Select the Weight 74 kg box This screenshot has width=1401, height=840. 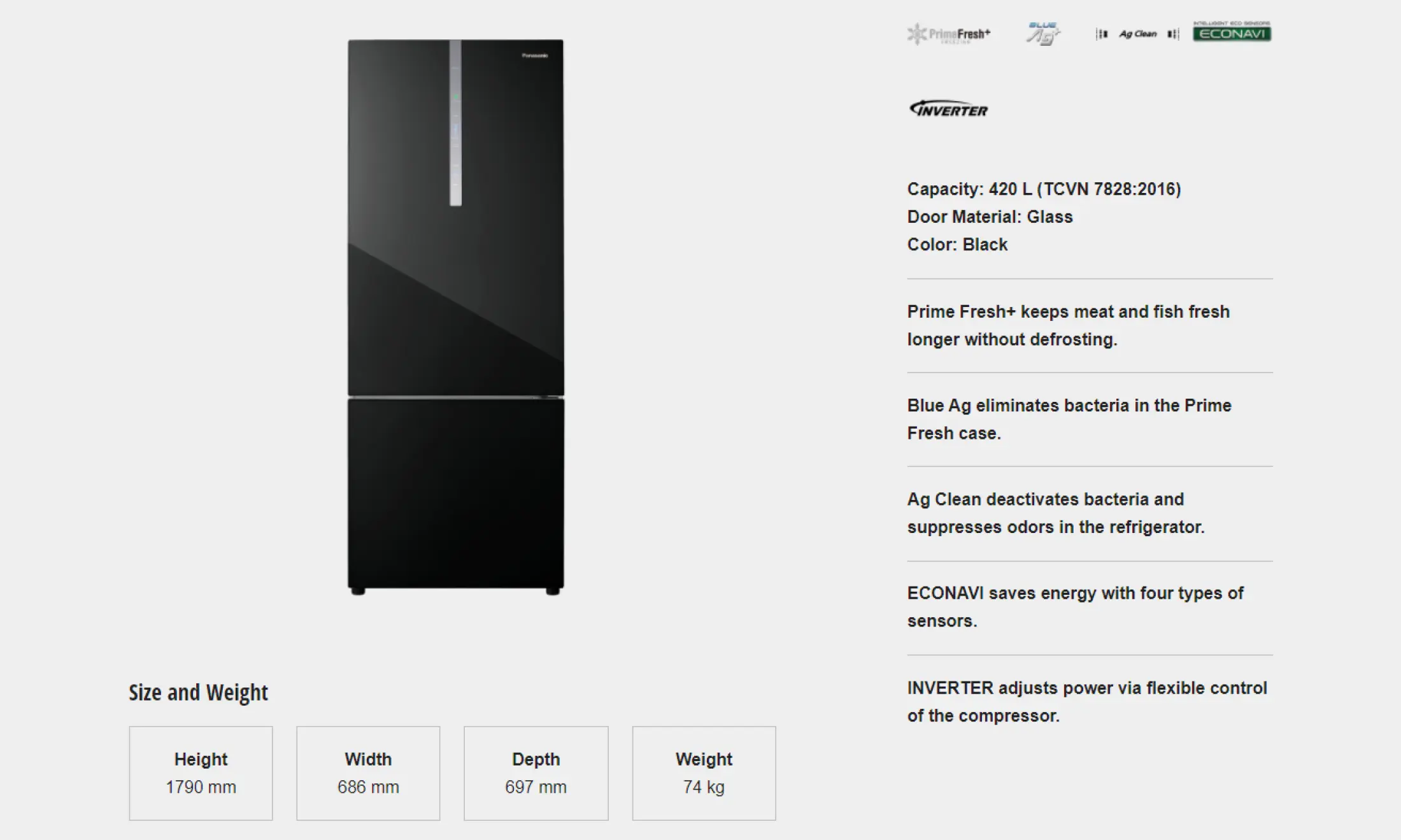coord(704,773)
